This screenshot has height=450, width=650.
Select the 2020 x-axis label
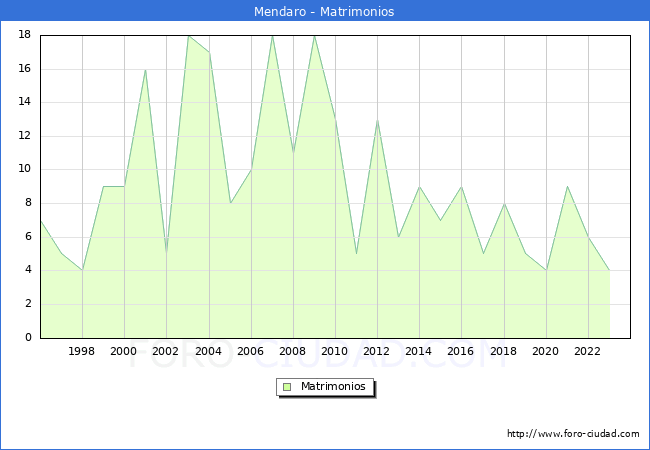[545, 351]
